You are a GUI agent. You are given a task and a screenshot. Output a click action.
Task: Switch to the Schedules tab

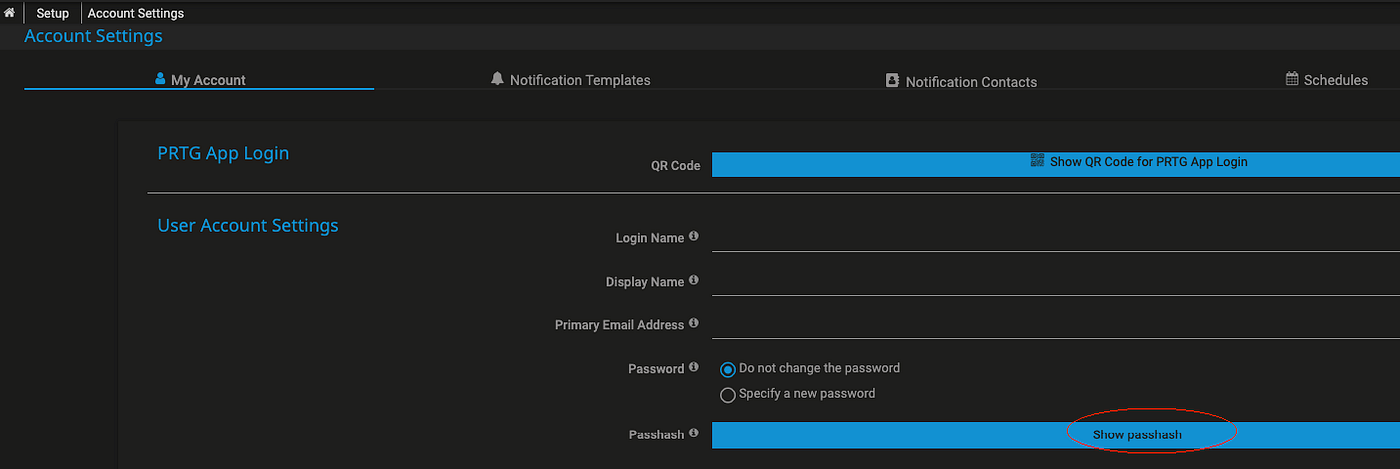pyautogui.click(x=1327, y=80)
